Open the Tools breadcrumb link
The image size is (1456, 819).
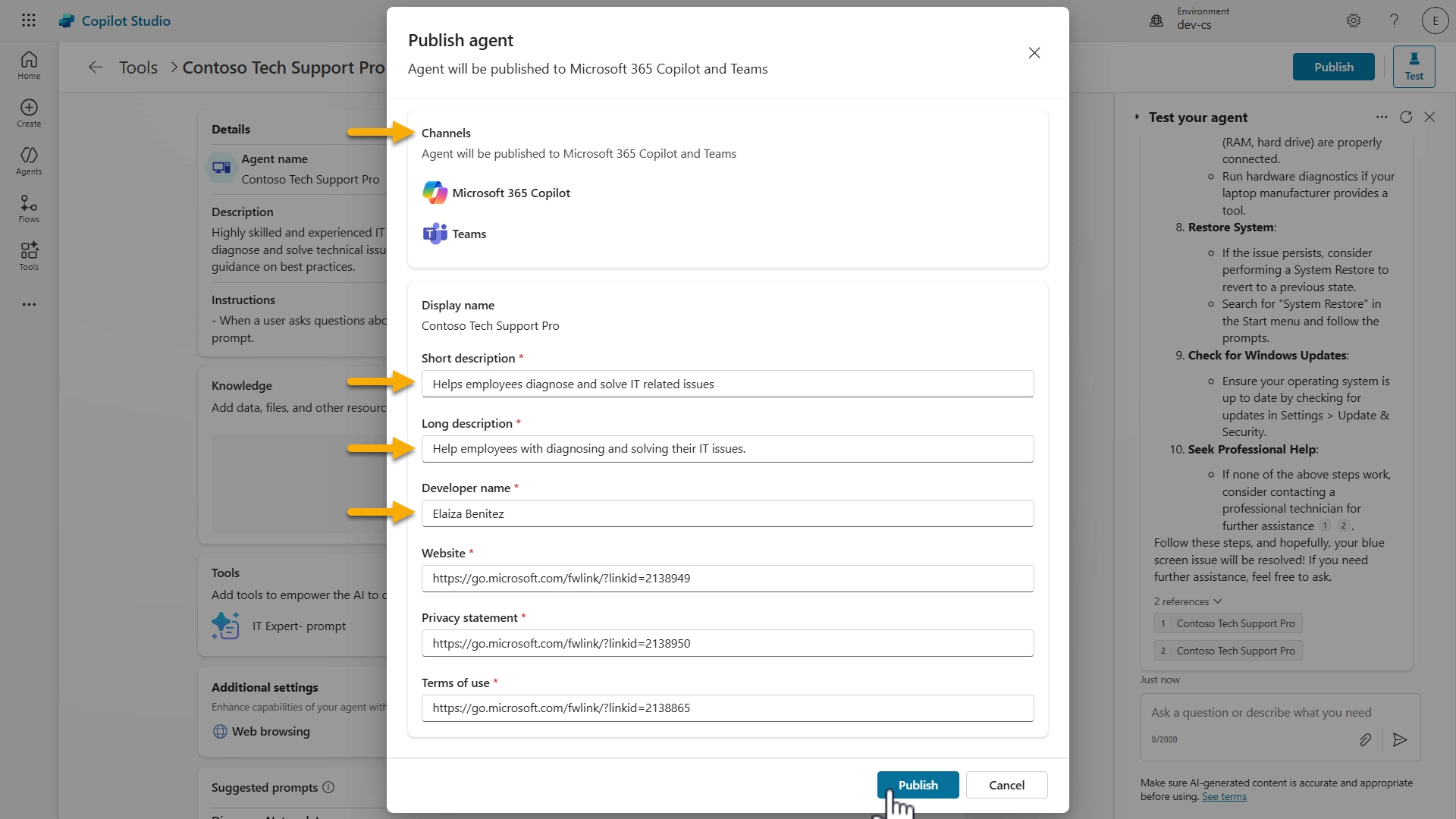tap(138, 67)
